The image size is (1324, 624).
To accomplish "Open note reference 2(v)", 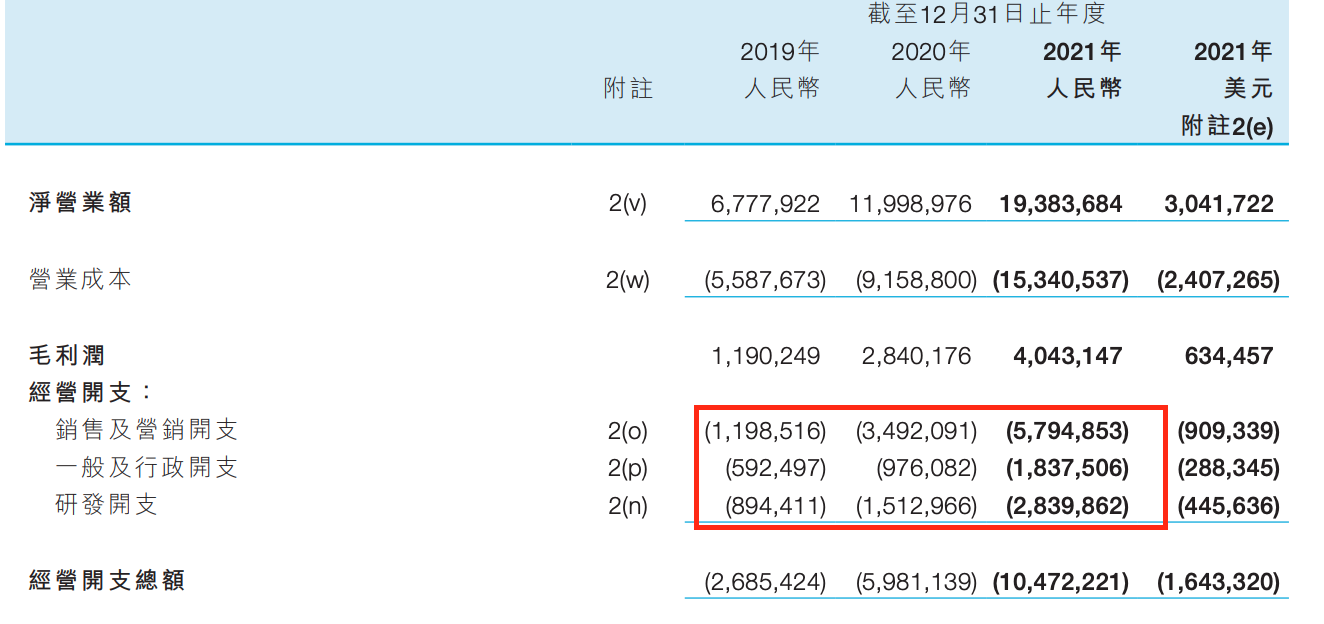I will (628, 204).
